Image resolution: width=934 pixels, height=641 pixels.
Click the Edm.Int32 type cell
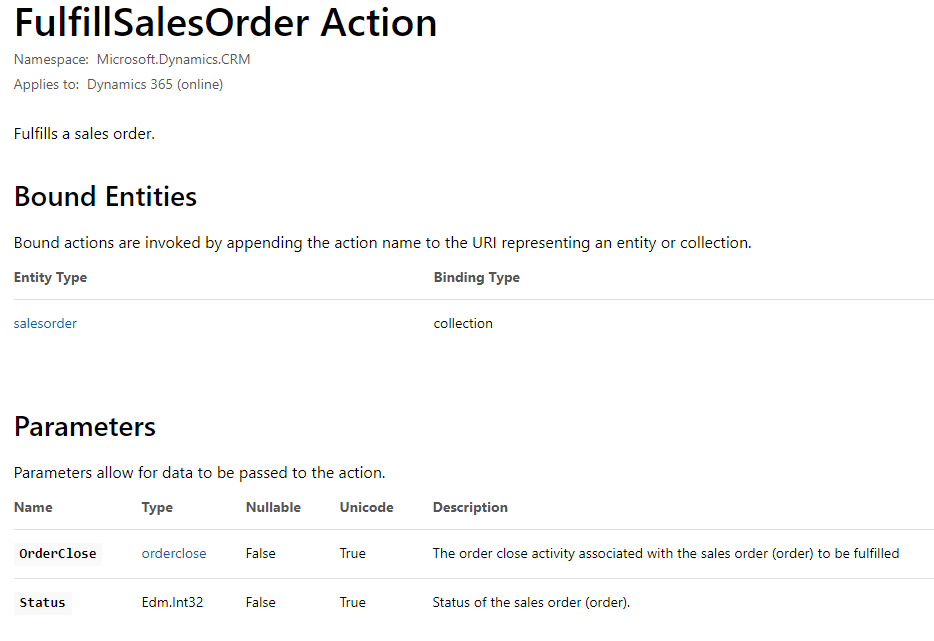pos(173,602)
